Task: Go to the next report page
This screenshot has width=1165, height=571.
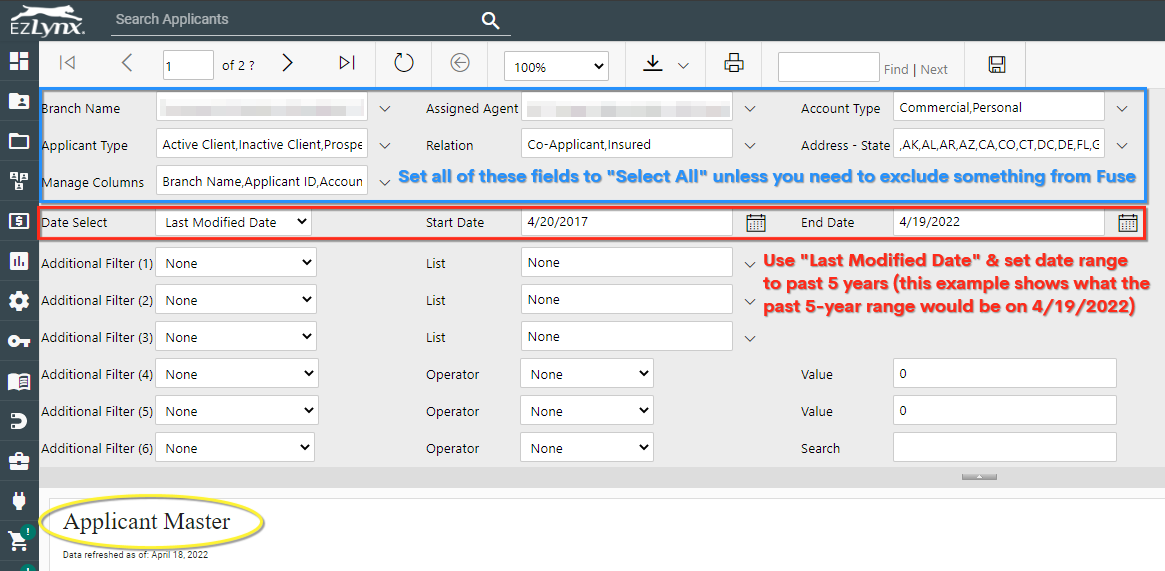Action: coord(288,63)
